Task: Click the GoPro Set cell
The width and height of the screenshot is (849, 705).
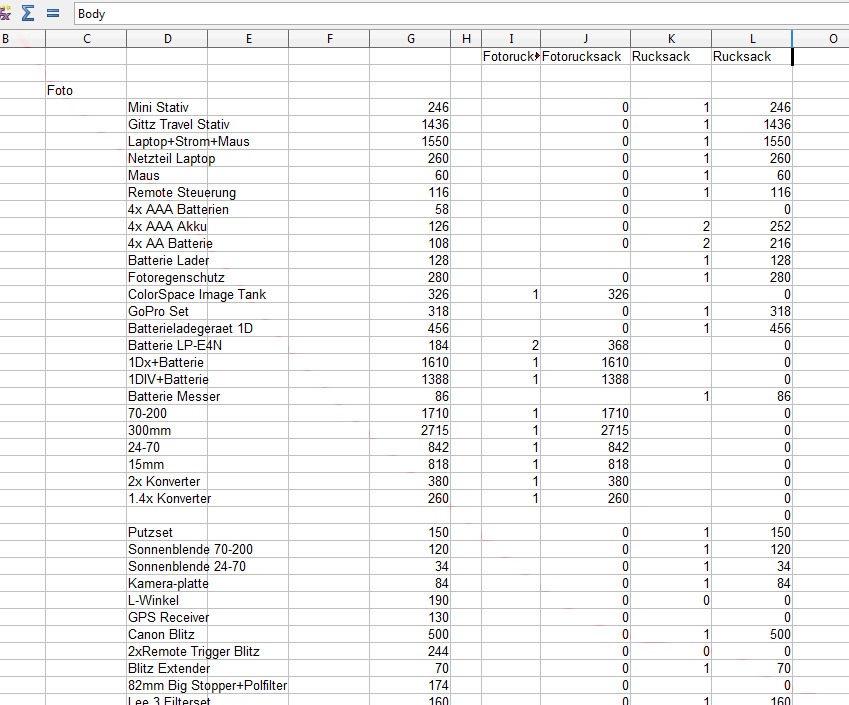Action: [158, 311]
